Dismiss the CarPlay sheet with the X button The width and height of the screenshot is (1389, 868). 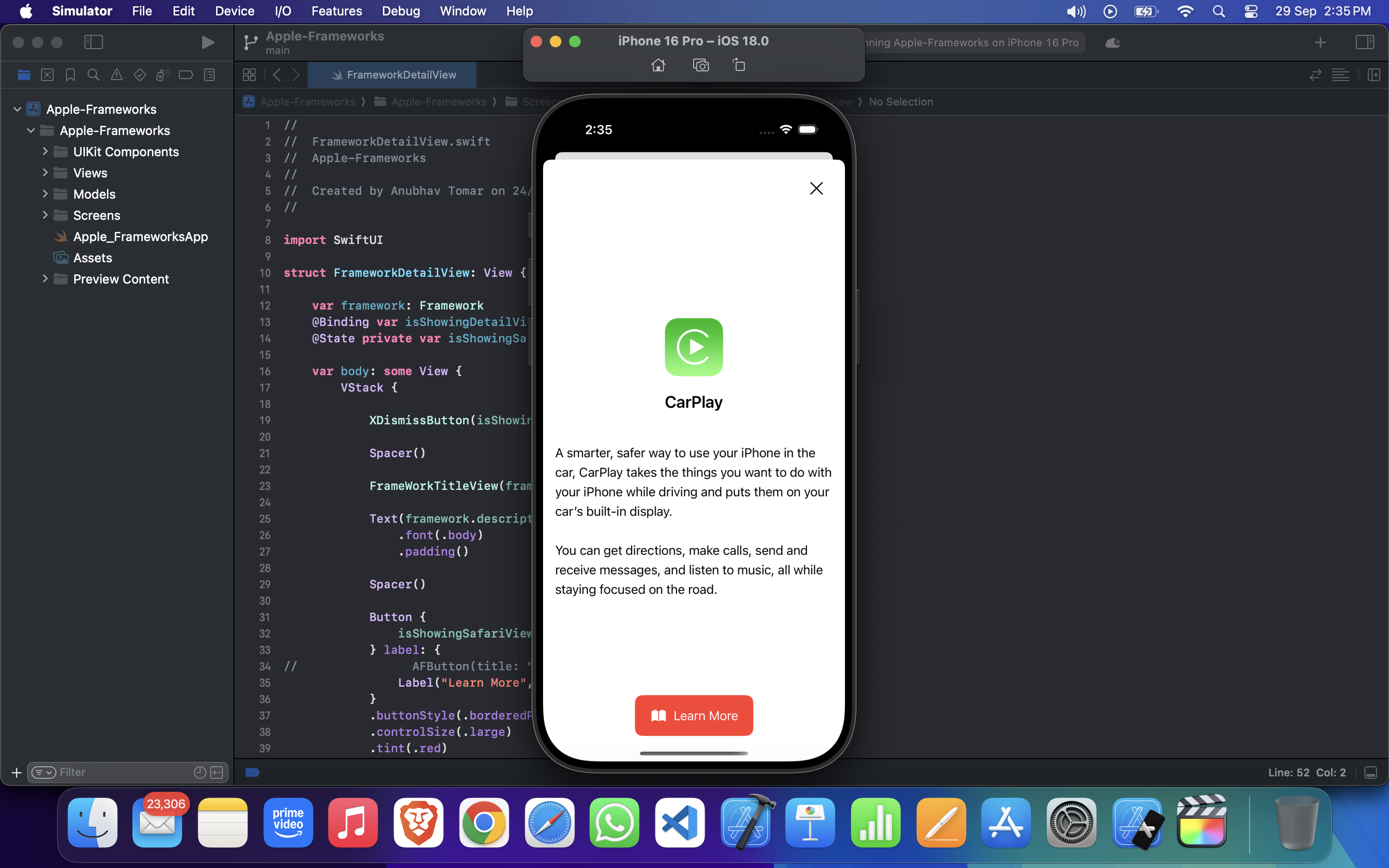pos(816,188)
